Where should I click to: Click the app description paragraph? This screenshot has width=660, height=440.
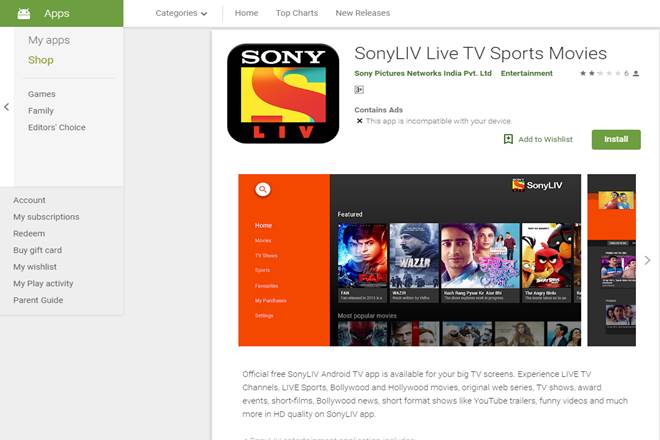(x=435, y=394)
